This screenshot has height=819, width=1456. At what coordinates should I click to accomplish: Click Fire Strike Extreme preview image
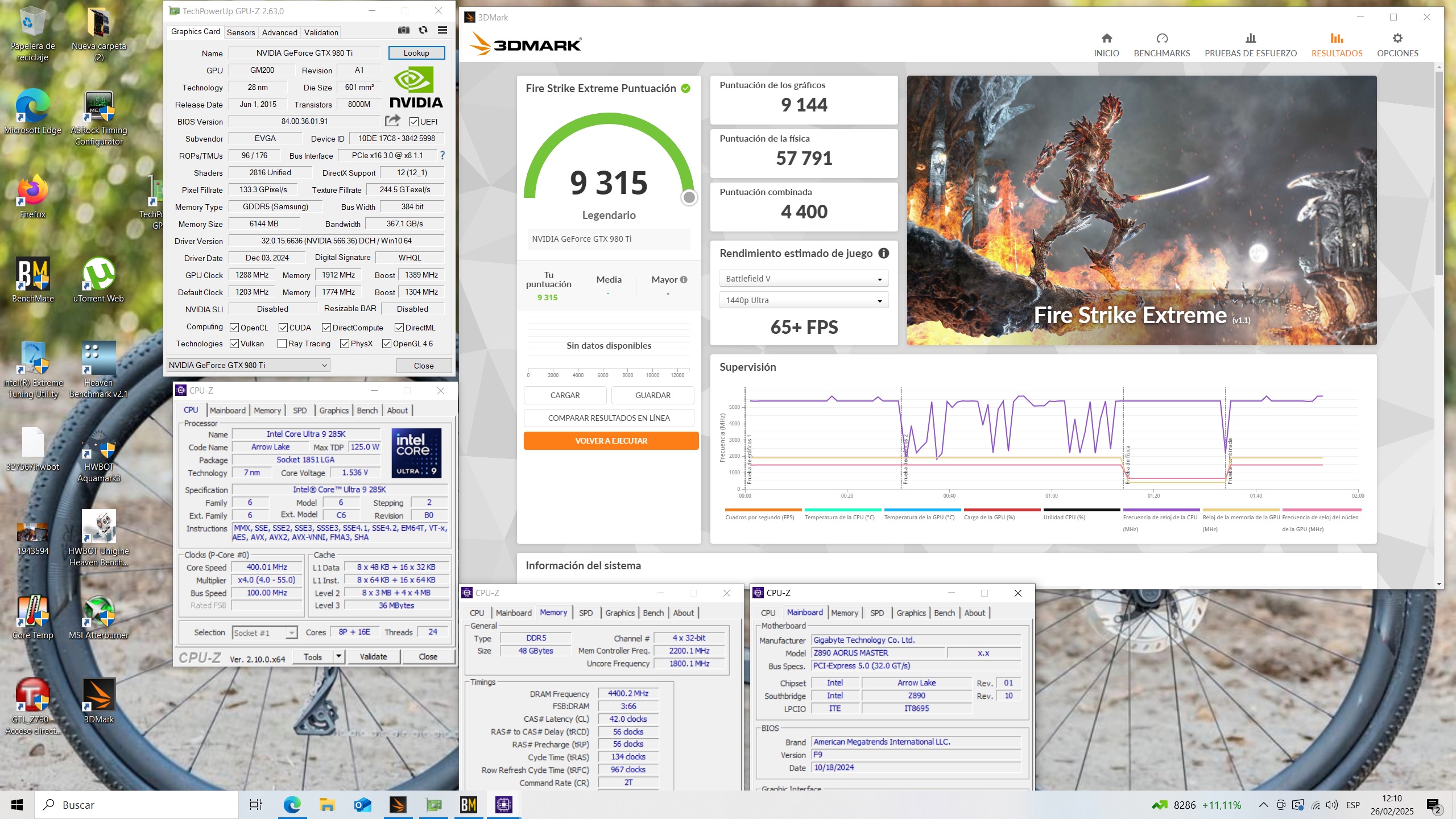click(1141, 210)
